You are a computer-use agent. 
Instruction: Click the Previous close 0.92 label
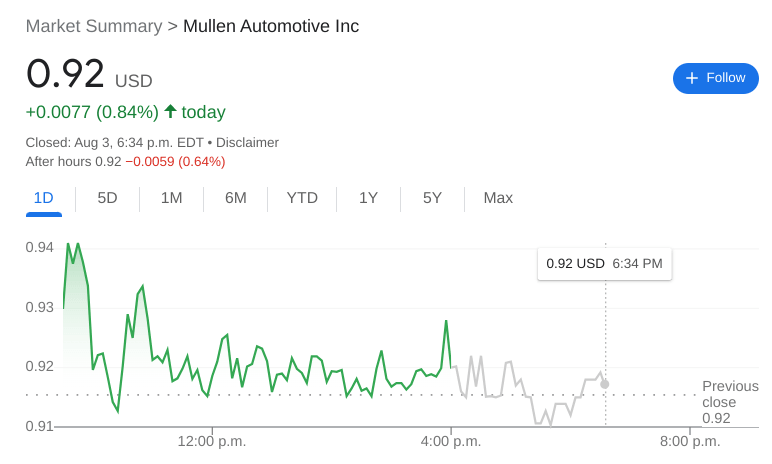[730, 402]
